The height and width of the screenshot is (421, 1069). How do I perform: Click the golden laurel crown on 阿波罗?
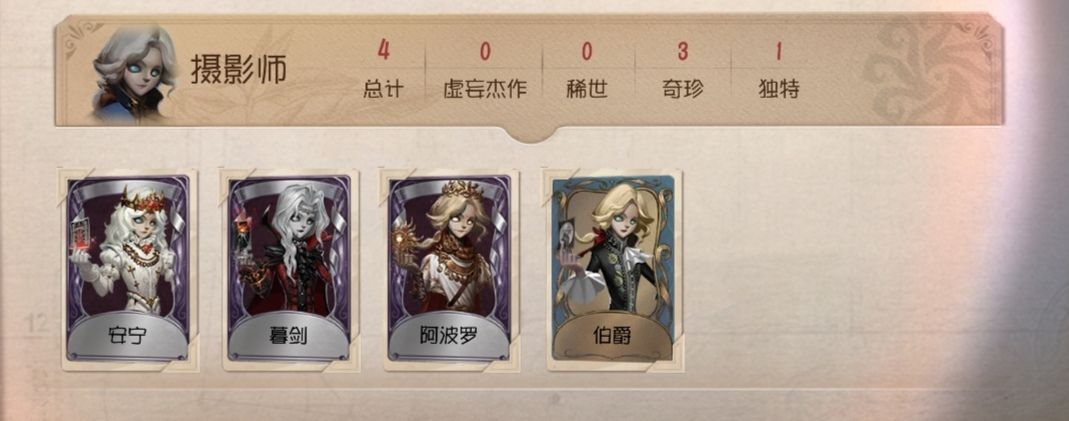462,188
